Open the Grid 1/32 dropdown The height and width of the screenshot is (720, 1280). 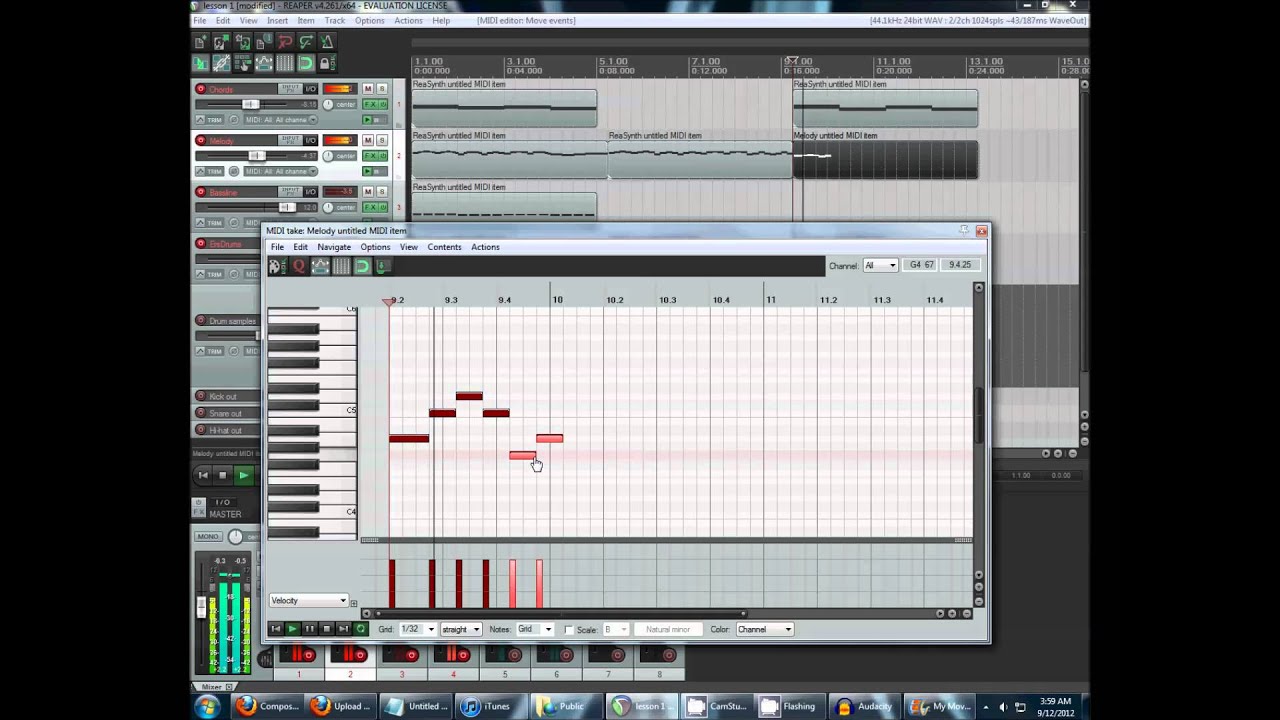pos(418,629)
